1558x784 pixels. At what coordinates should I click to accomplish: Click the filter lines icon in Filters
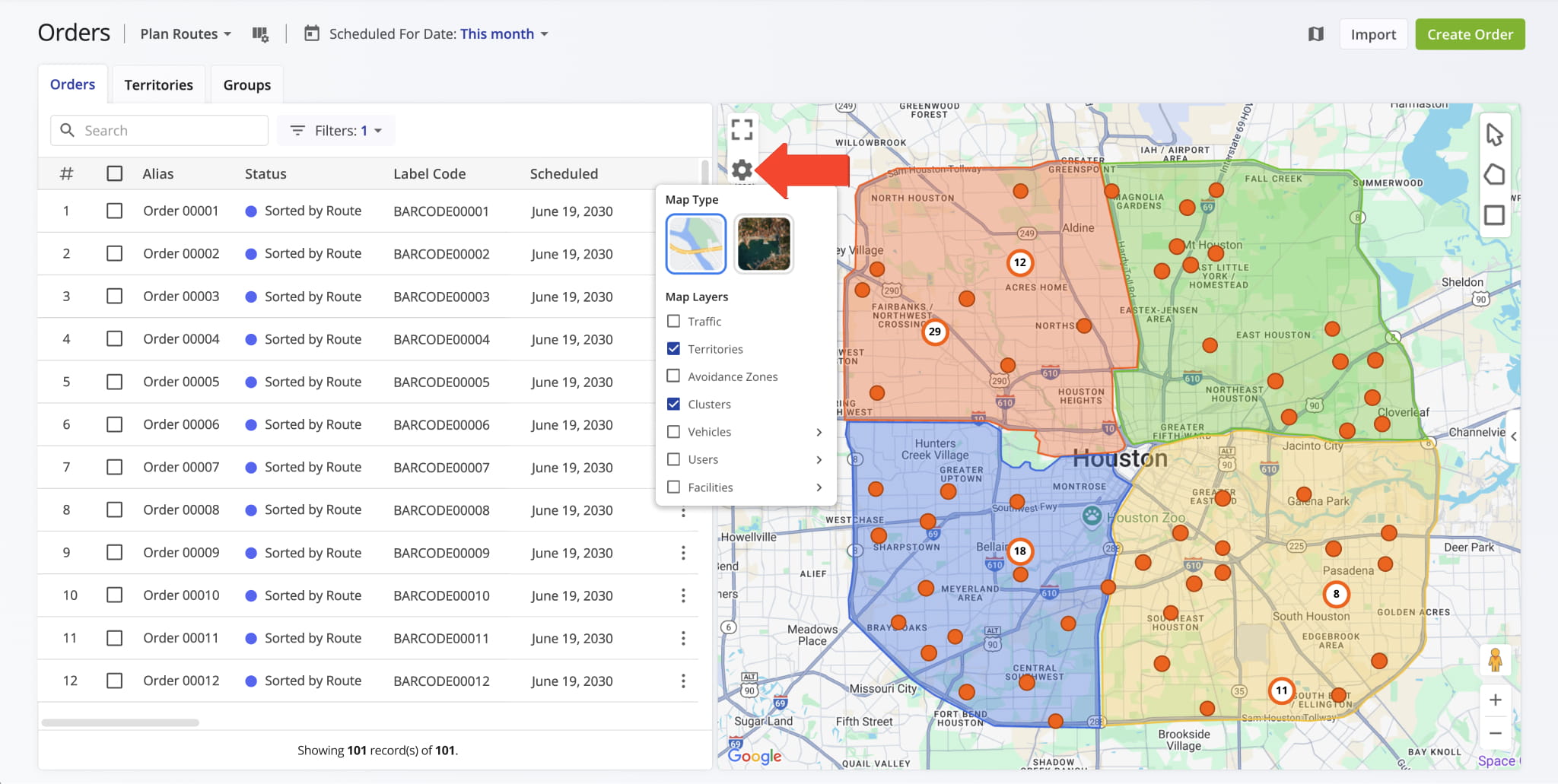297,131
